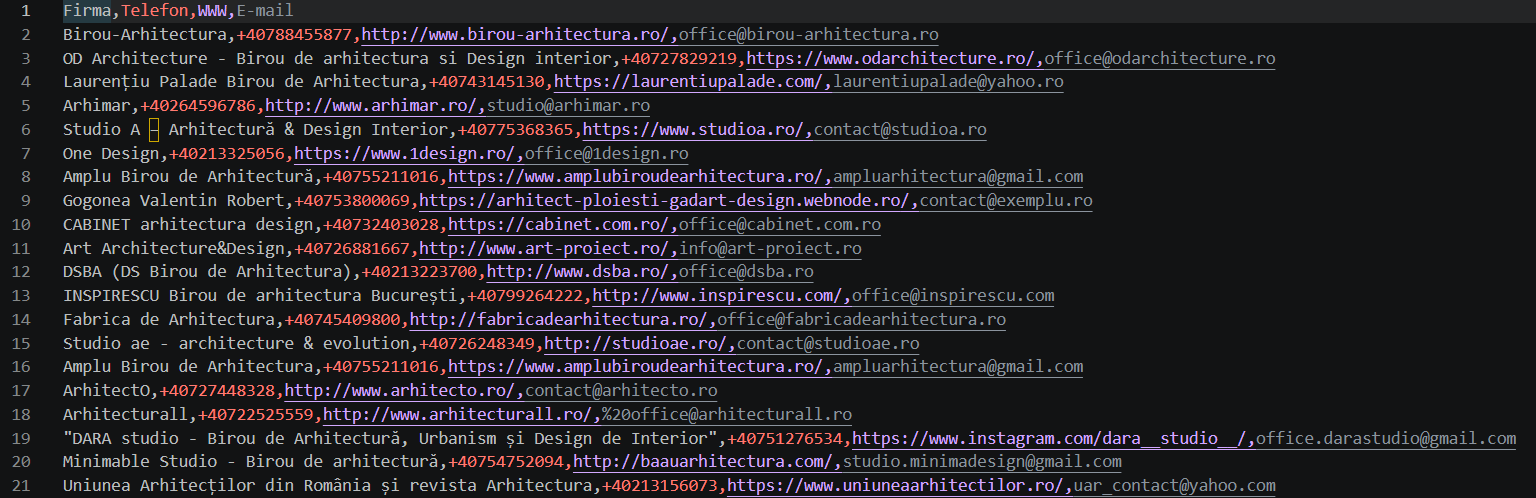Click the firm name Fabrica de Arhitectura
The image size is (1536, 498).
(x=169, y=320)
